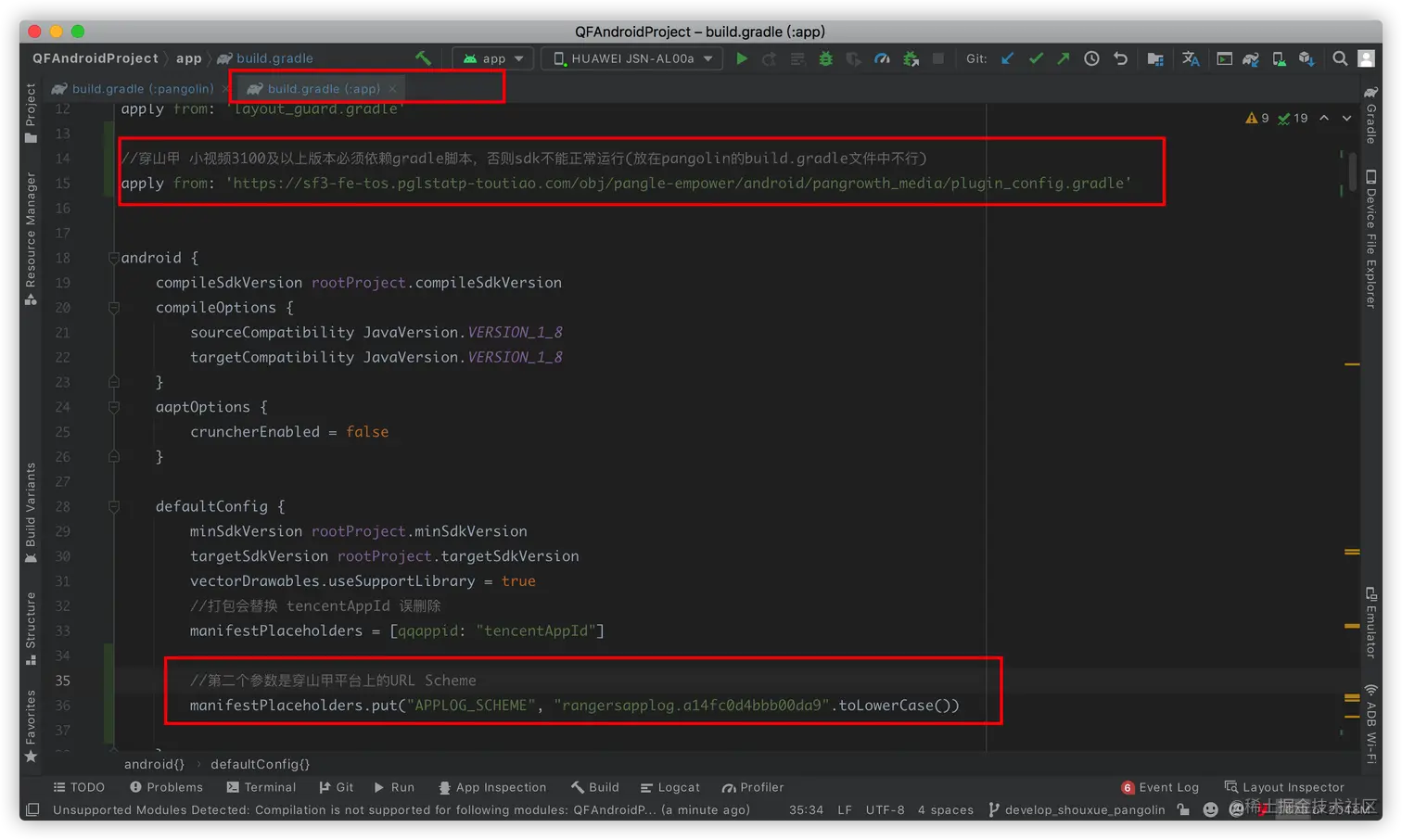Click the defaultConfig{} breadcrumb at editor bottom
The image size is (1402, 840).
click(261, 764)
